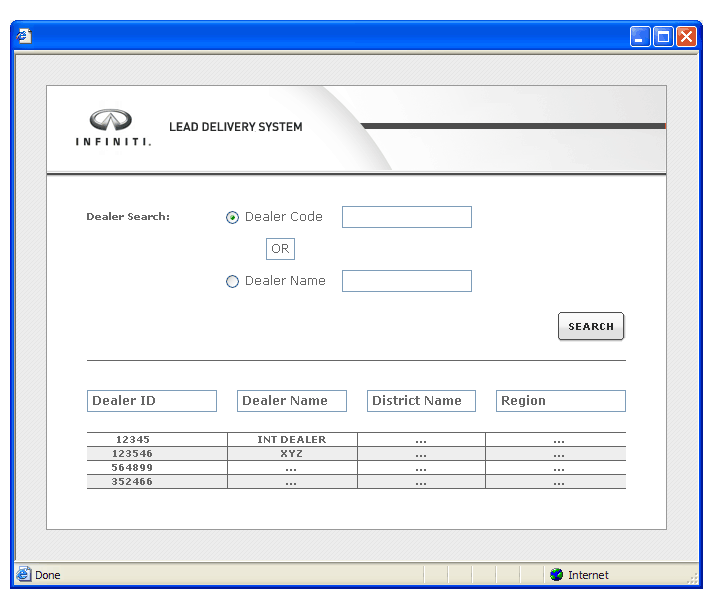
Task: Click the Internet Explorer title bar icon
Action: point(25,37)
